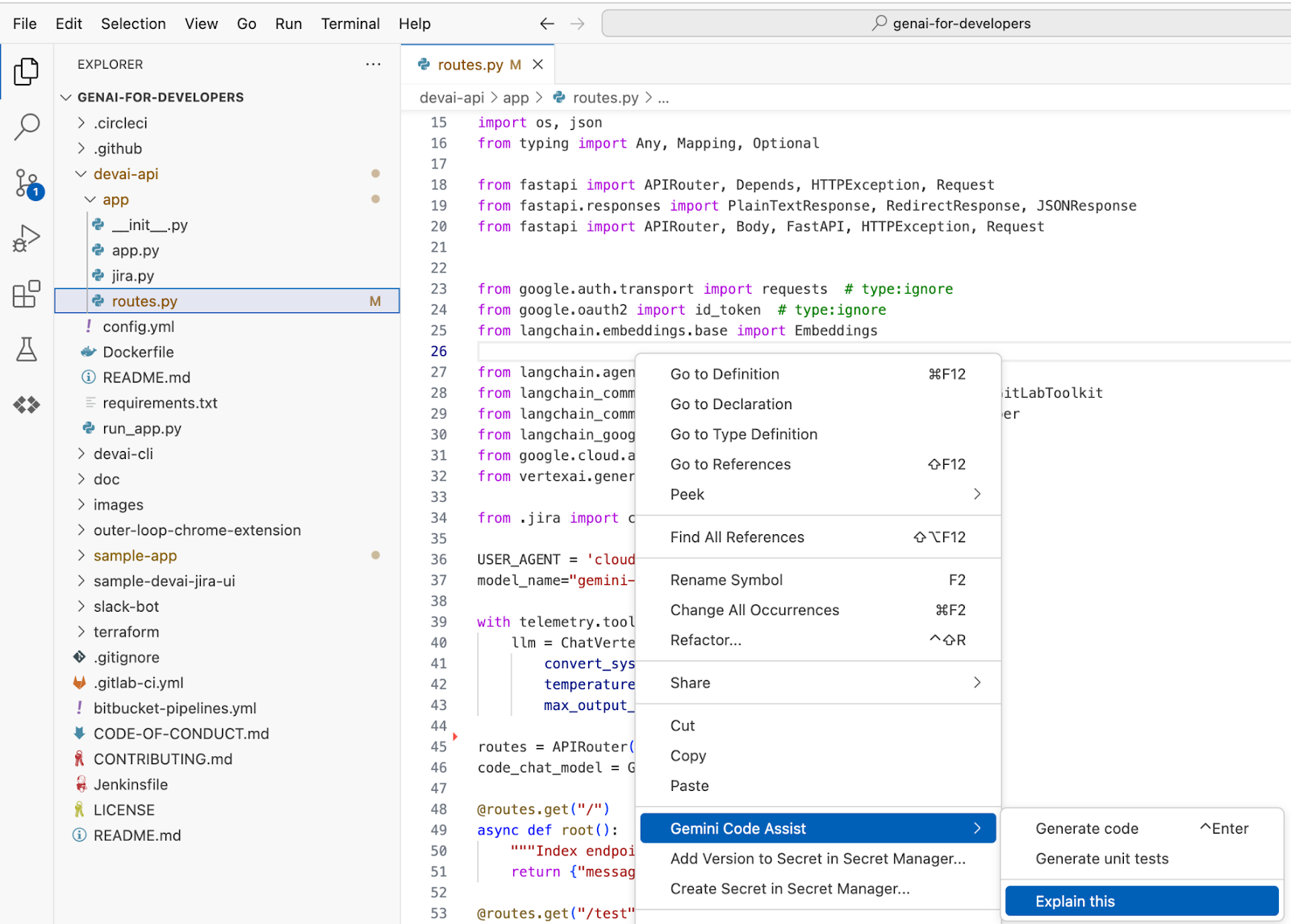Screen dimensions: 1291x924
Task: Click the genai-for-developers search box
Action: click(952, 23)
